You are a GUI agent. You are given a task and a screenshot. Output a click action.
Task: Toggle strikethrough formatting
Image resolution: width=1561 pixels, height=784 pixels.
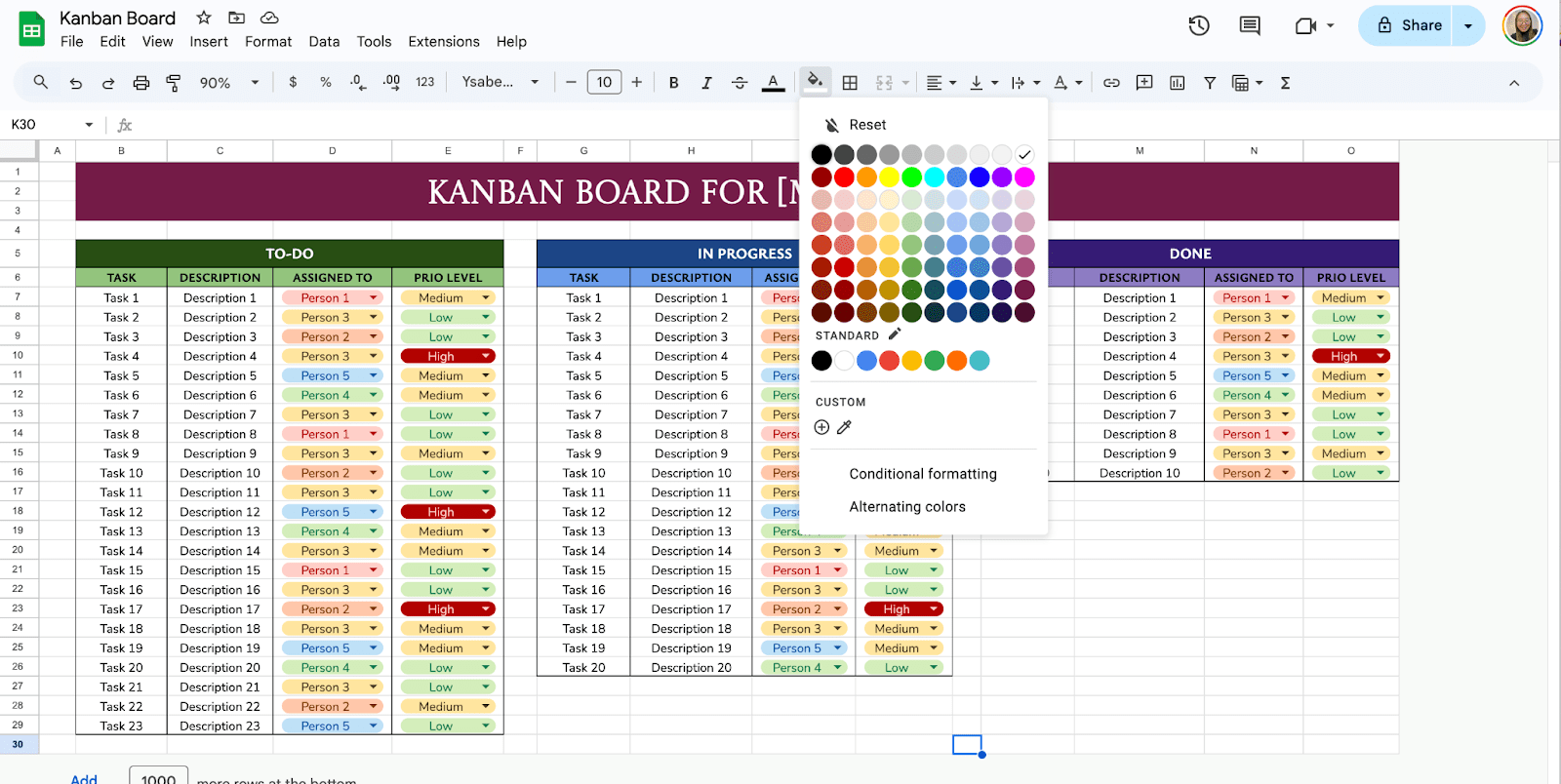pos(740,83)
